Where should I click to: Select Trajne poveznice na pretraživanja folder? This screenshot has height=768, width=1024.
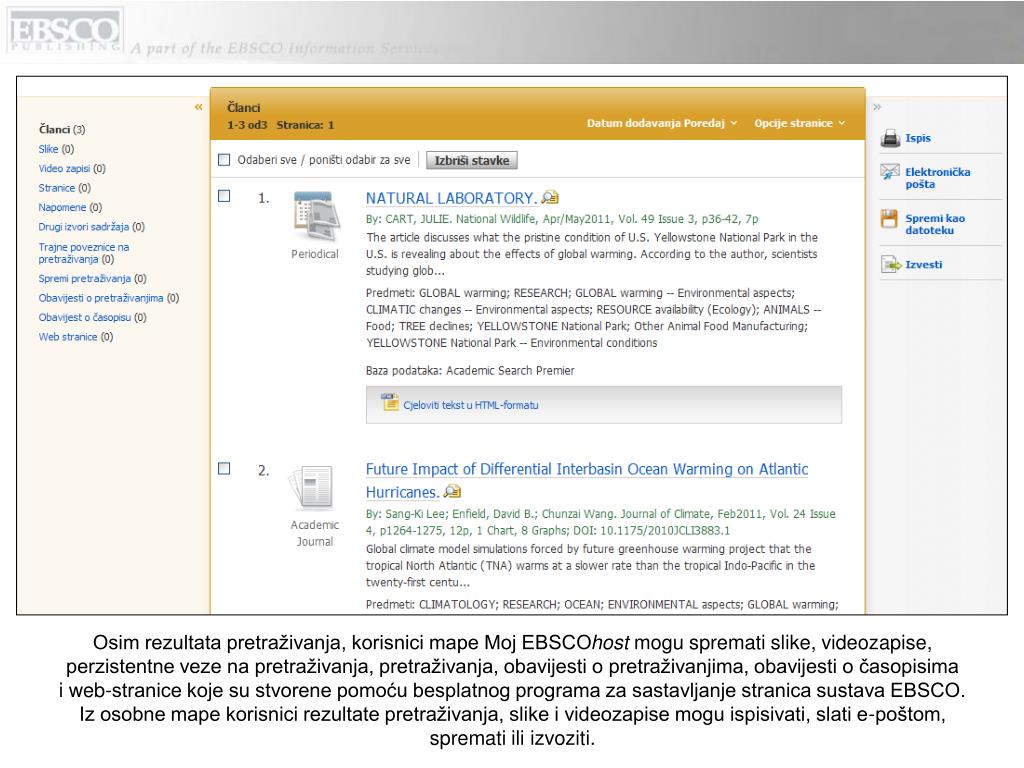tap(84, 253)
